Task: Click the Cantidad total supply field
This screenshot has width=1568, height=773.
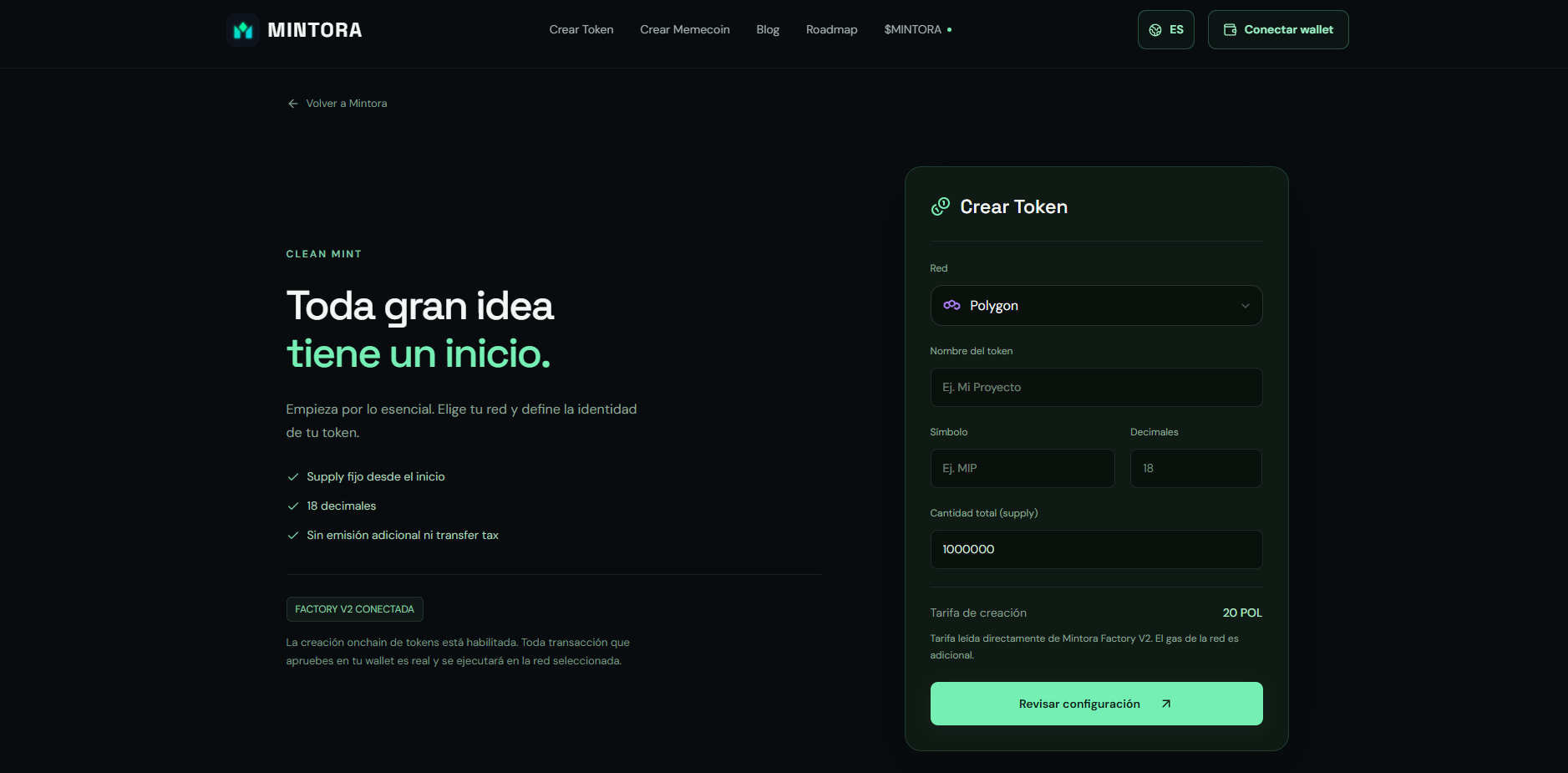Action: coord(1096,549)
